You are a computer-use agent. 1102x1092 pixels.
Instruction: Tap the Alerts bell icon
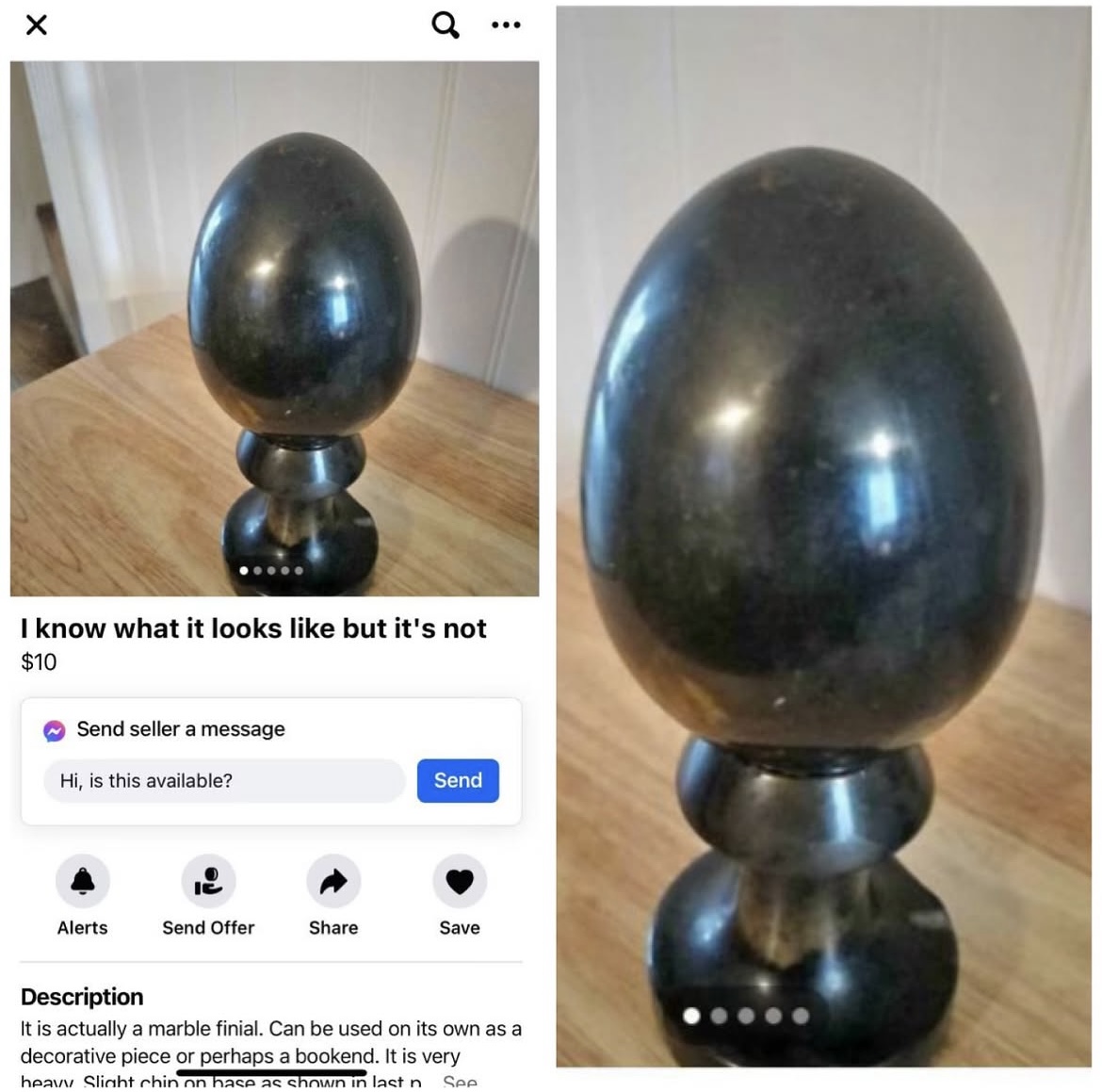coord(83,881)
